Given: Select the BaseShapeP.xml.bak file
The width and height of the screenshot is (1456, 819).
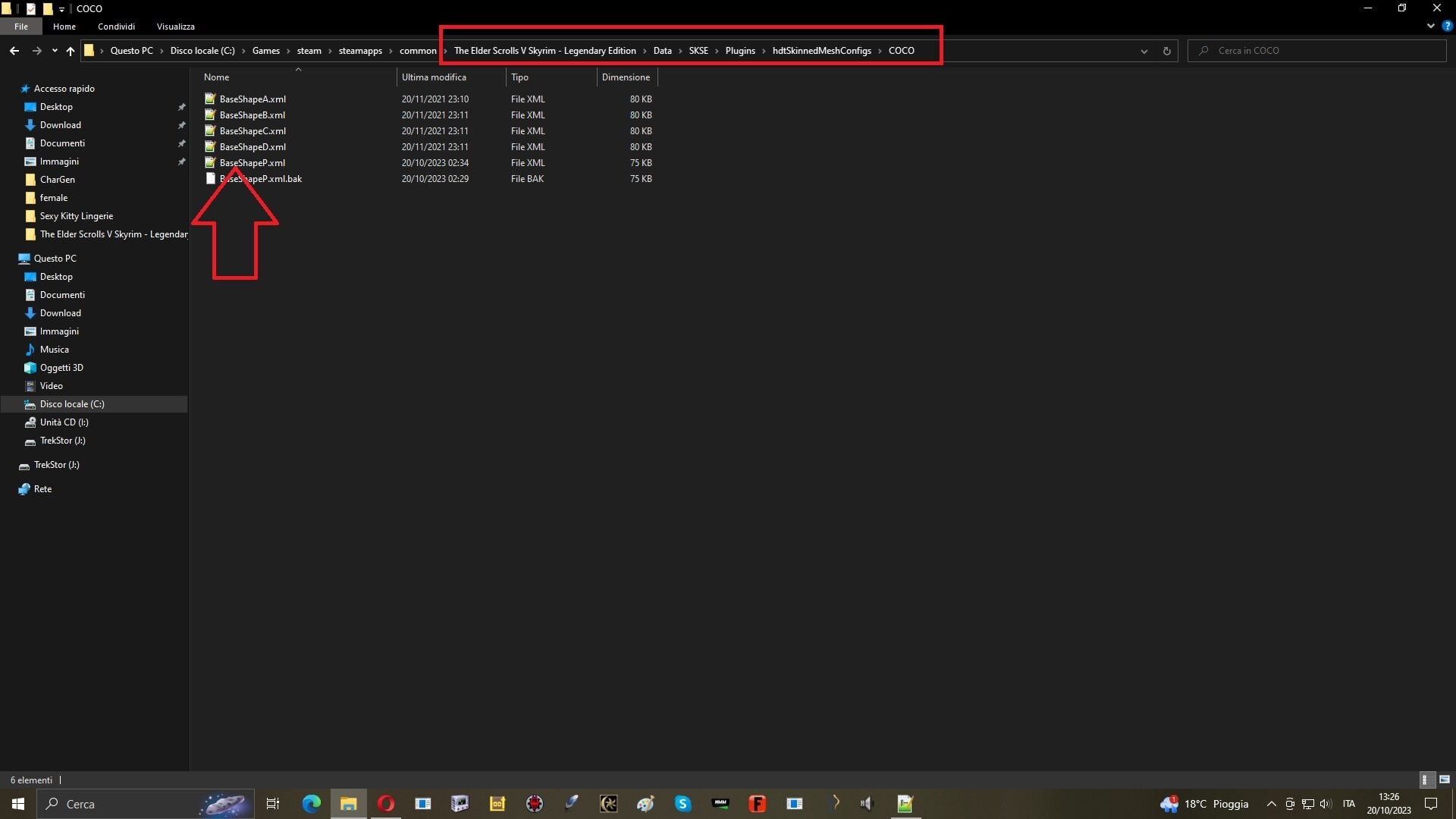Looking at the screenshot, I should (x=260, y=179).
